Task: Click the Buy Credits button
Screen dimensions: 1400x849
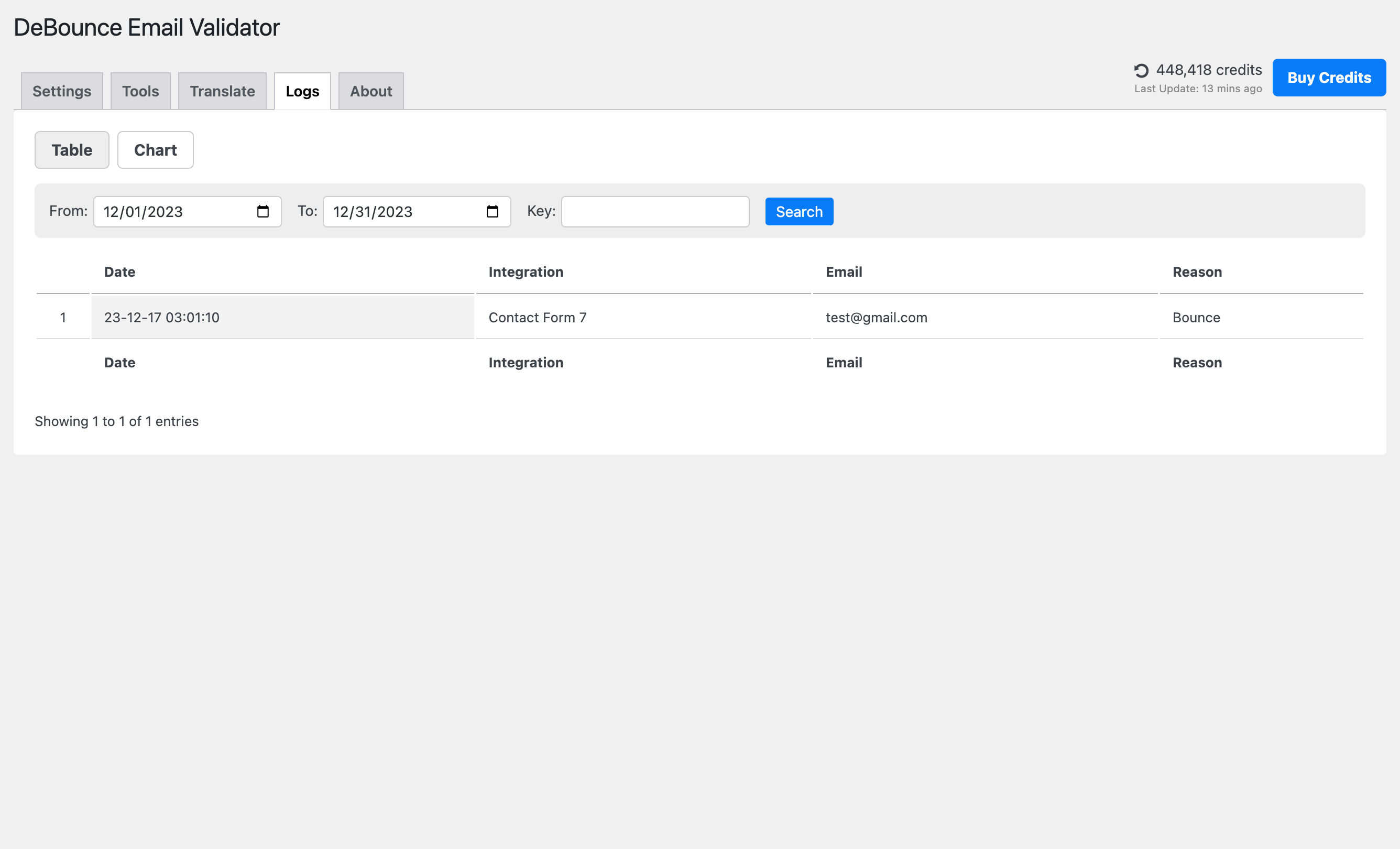Action: (x=1329, y=77)
